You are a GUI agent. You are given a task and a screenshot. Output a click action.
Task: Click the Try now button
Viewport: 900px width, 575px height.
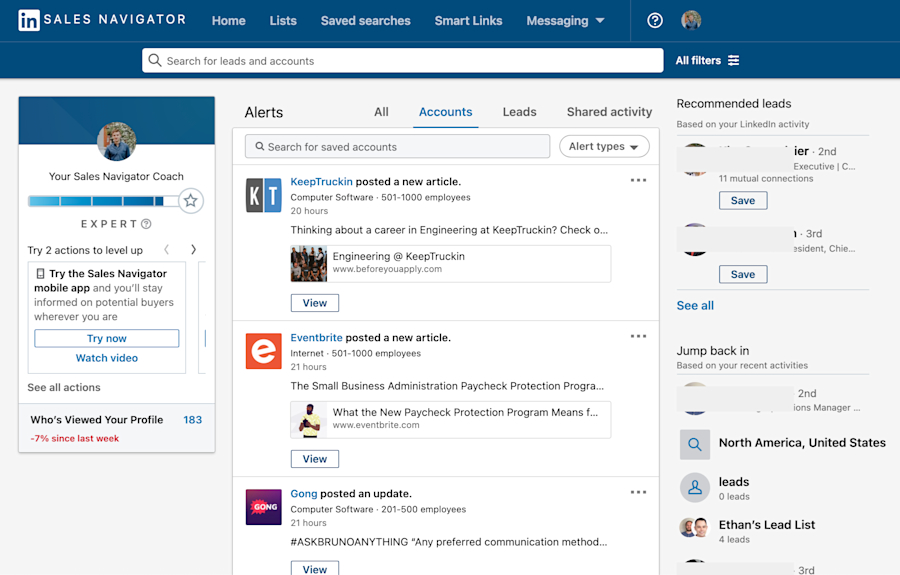[x=107, y=338]
